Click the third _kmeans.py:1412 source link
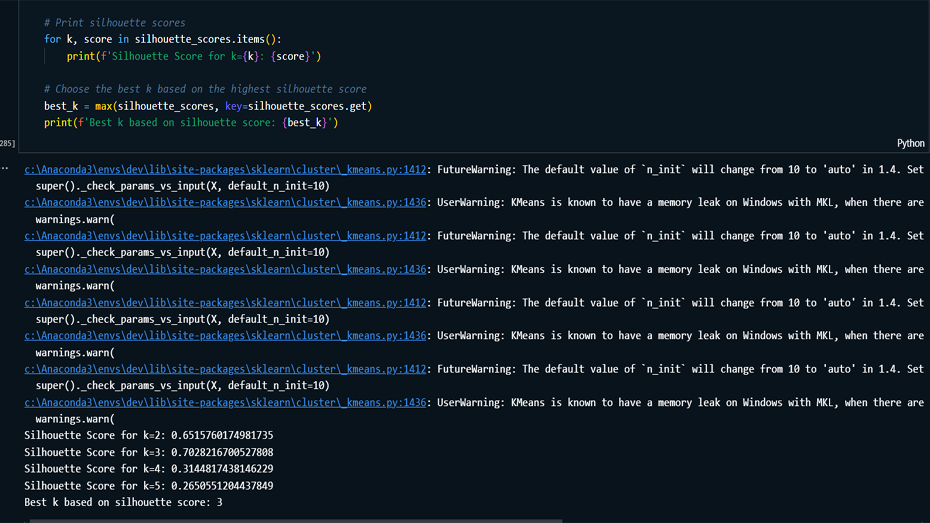930x523 pixels. pyautogui.click(x=225, y=303)
